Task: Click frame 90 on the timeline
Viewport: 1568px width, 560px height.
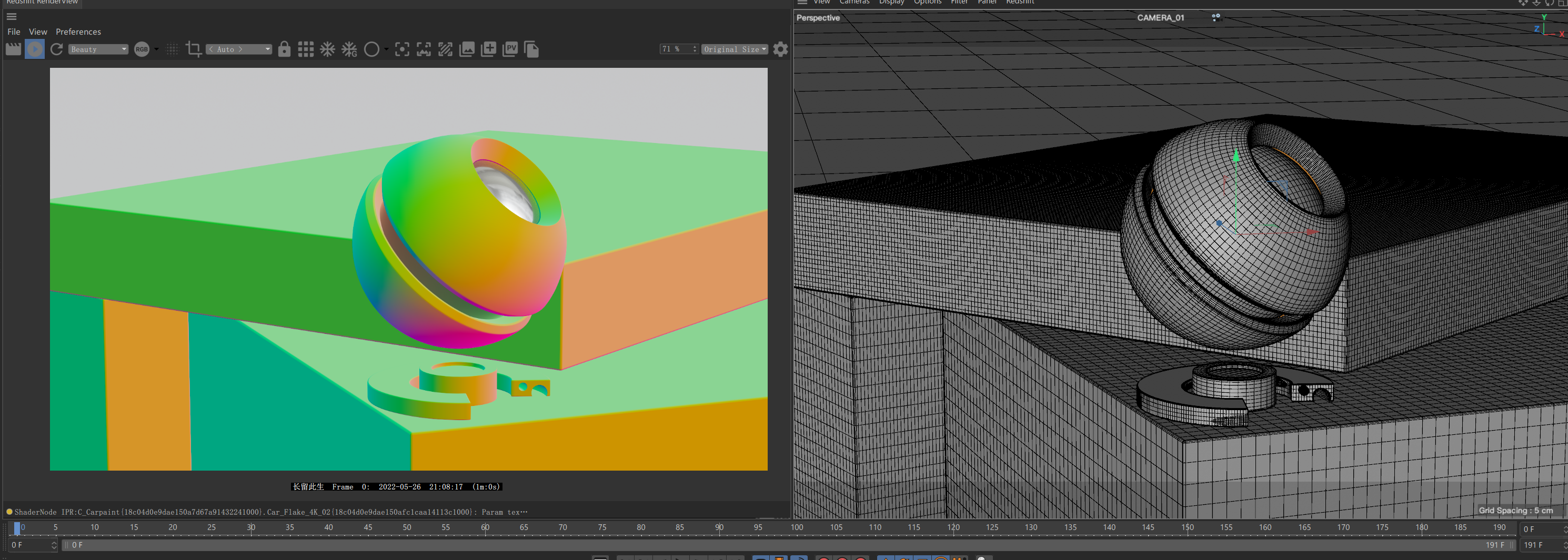Action: click(719, 527)
